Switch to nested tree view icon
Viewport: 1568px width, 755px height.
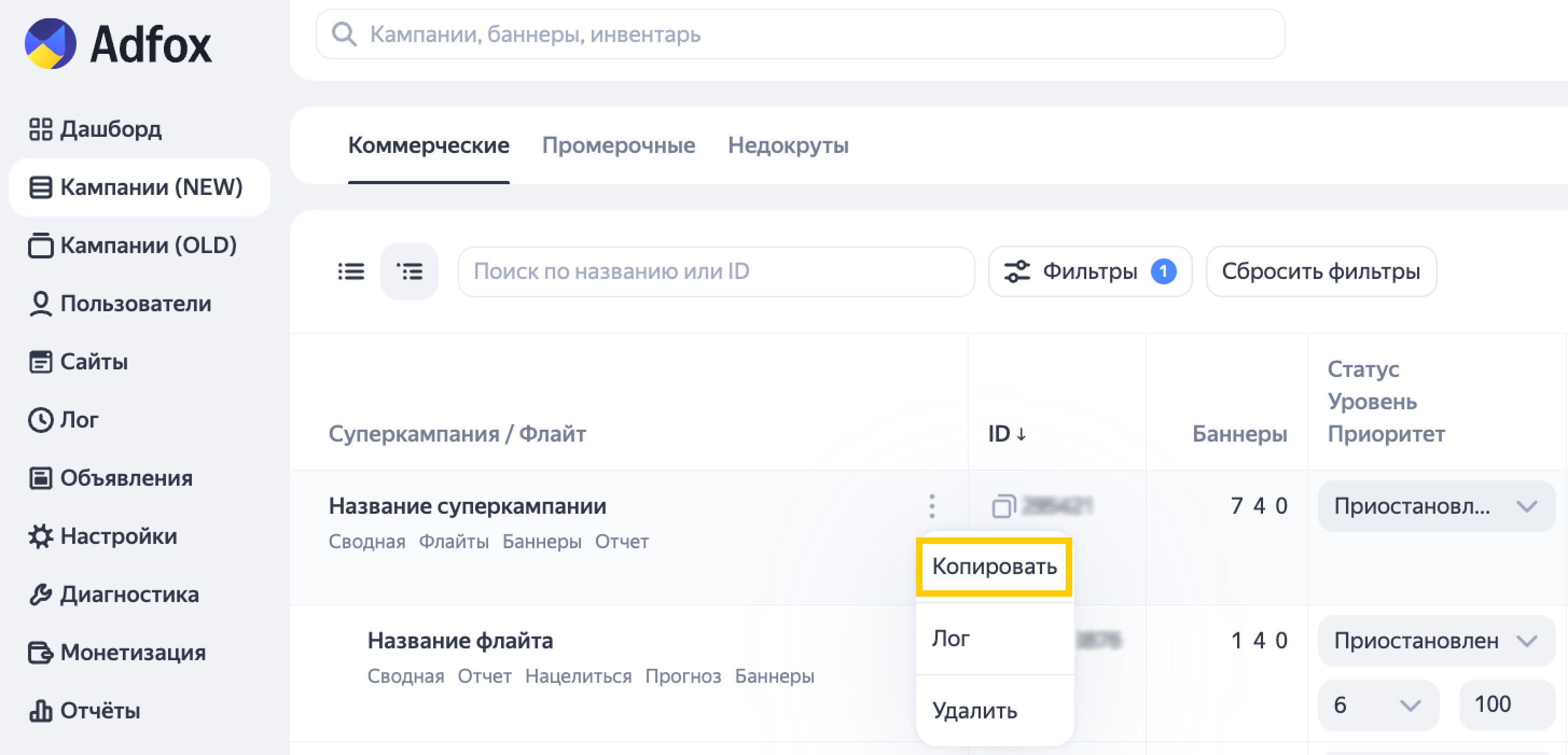409,271
